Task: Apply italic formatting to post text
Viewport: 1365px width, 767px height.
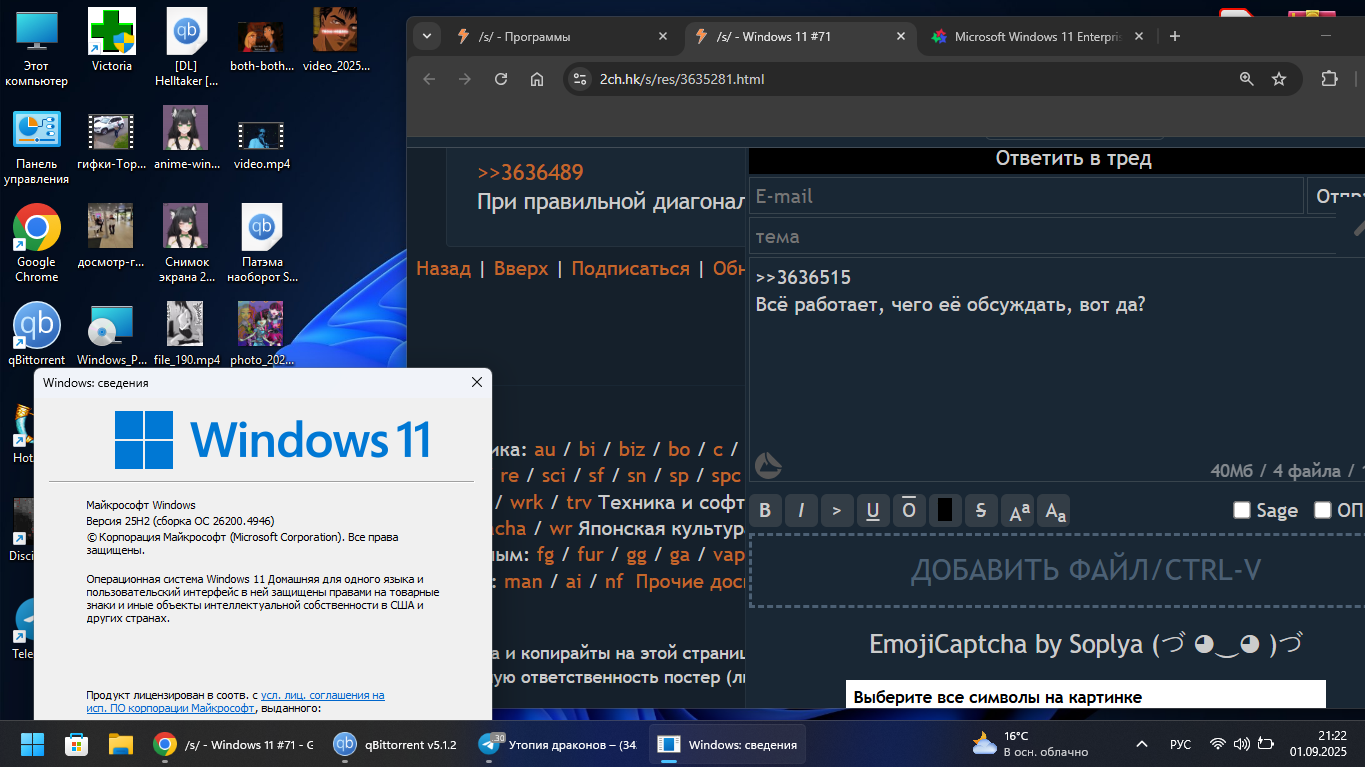Action: click(801, 510)
